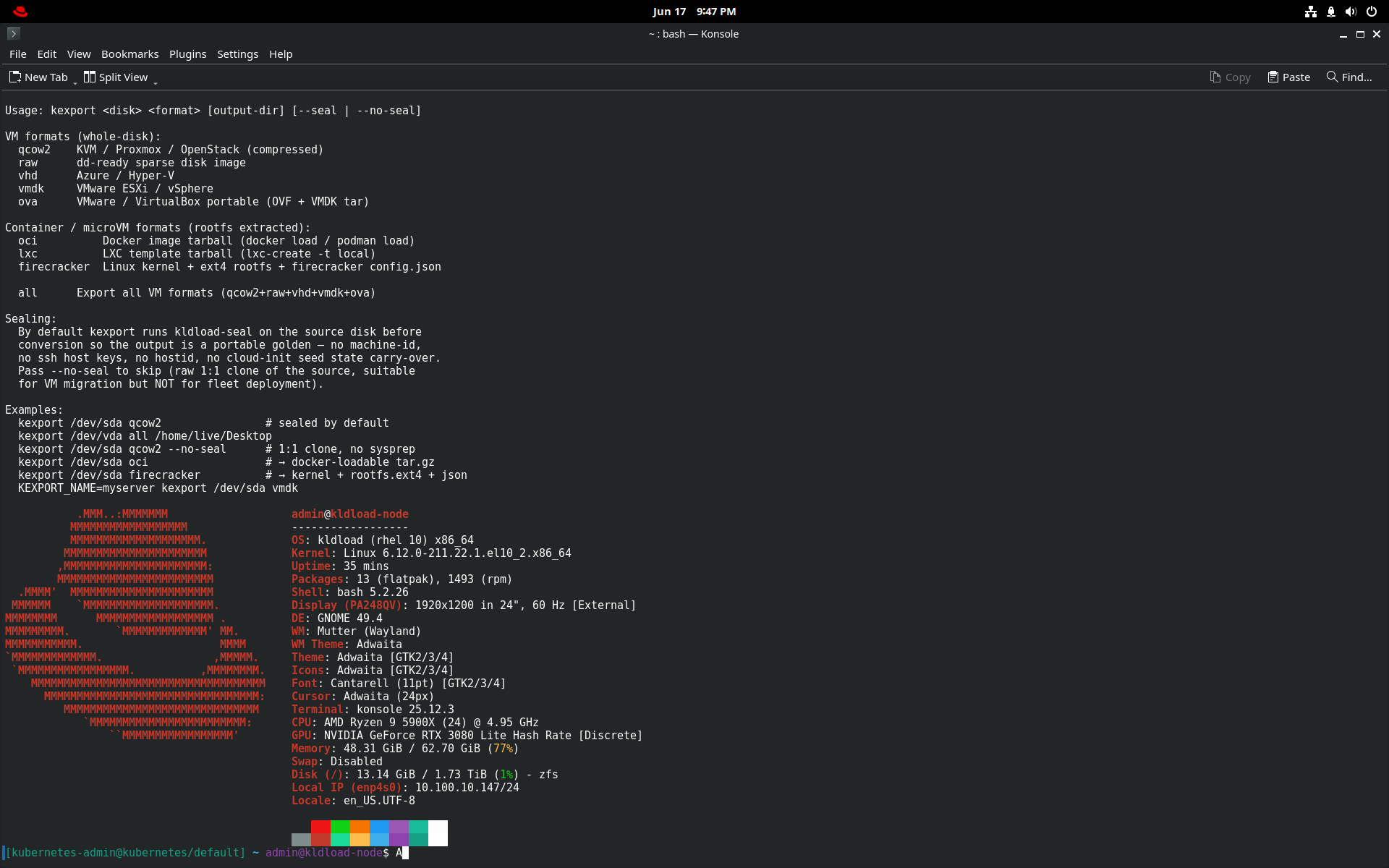Screen dimensions: 1389x868
Task: Open the notification bell icon
Action: coord(1331,12)
